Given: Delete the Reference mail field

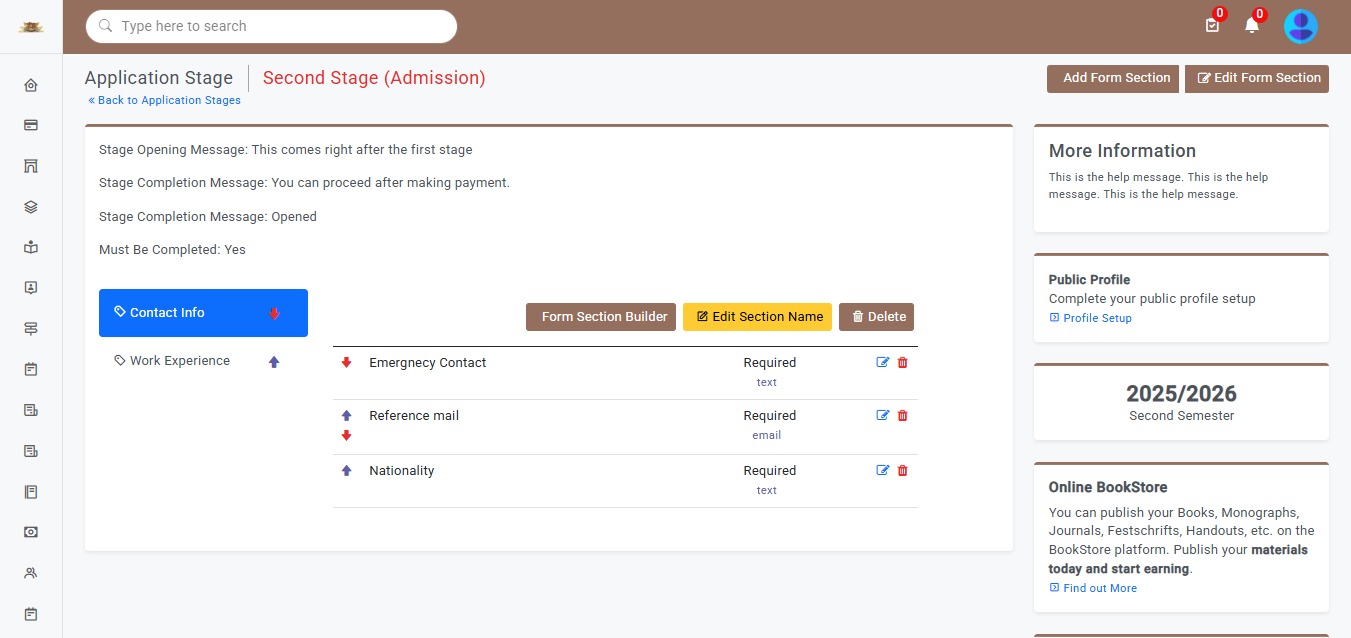Looking at the screenshot, I should point(903,416).
